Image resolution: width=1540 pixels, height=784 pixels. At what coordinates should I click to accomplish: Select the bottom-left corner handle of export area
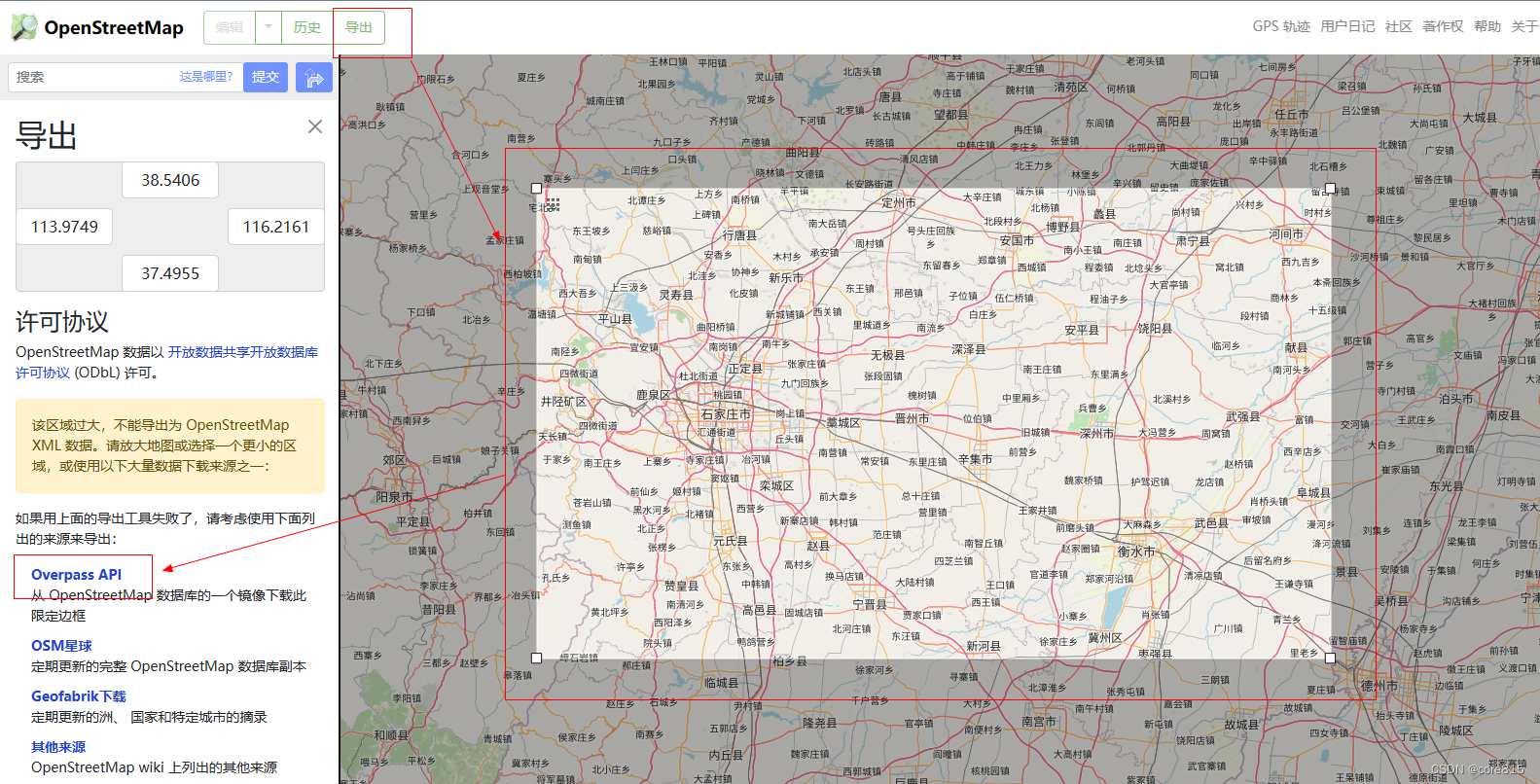click(x=536, y=659)
